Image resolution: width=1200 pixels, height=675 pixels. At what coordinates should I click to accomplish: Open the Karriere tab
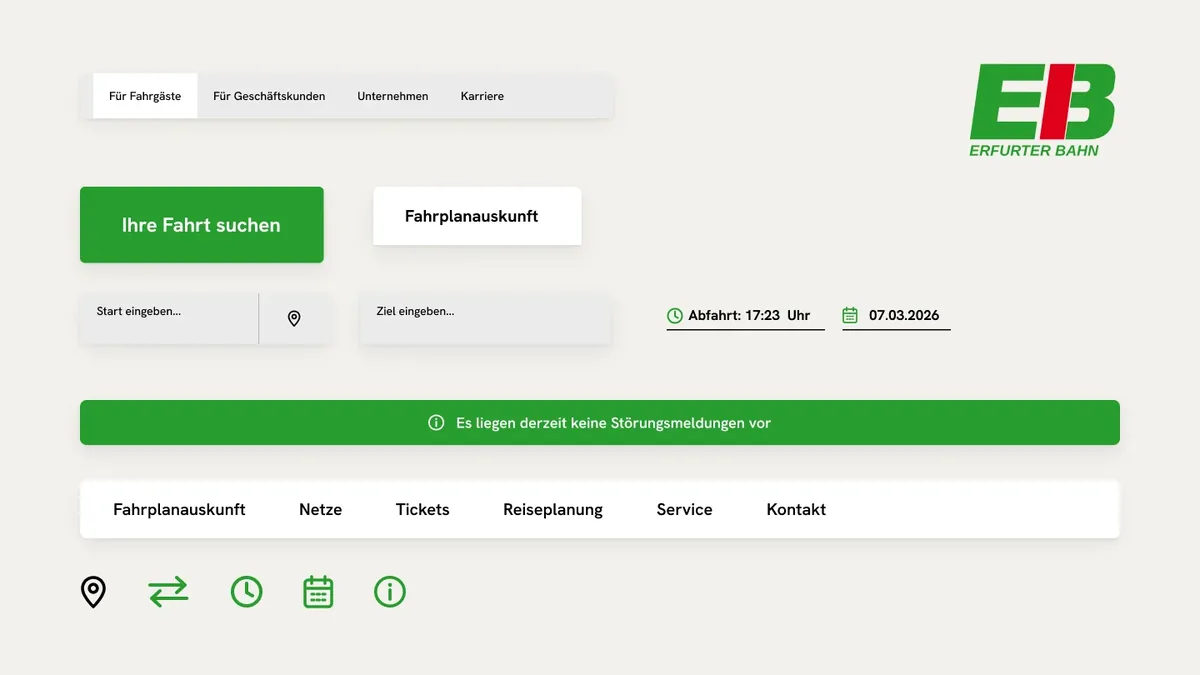(482, 96)
